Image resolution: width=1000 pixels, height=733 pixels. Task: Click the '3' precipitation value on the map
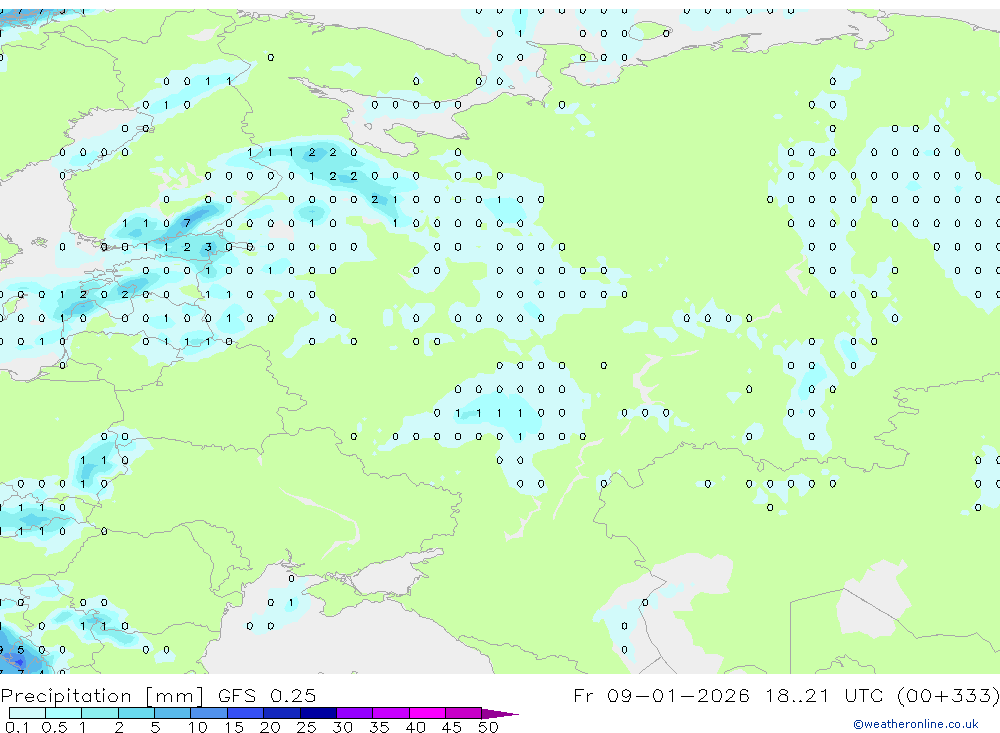click(208, 247)
